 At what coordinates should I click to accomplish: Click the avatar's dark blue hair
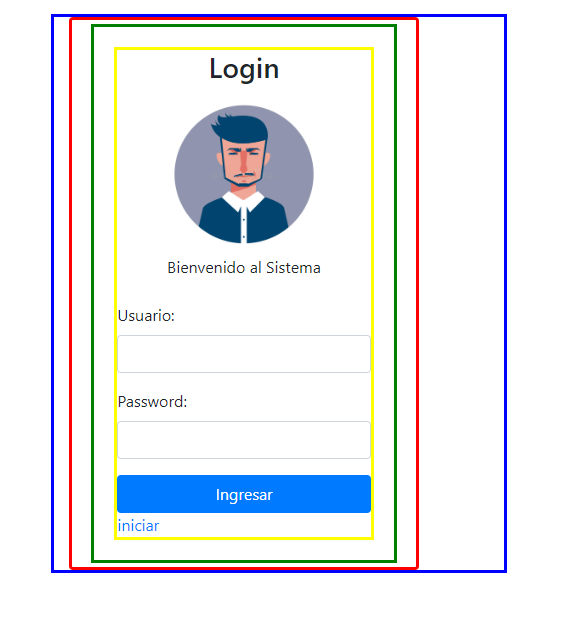(x=242, y=128)
